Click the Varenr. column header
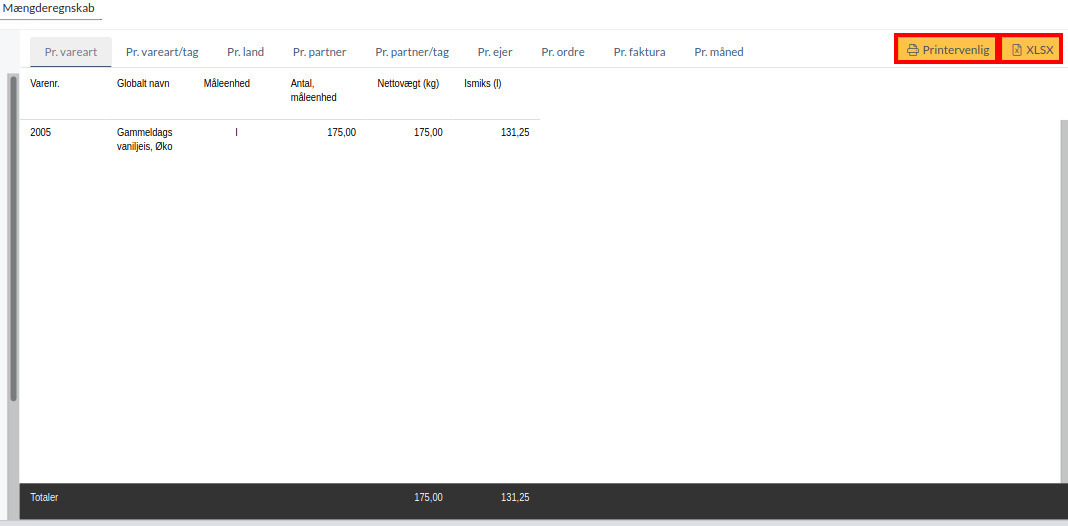Screen dimensions: 1068x526 (x=45, y=84)
